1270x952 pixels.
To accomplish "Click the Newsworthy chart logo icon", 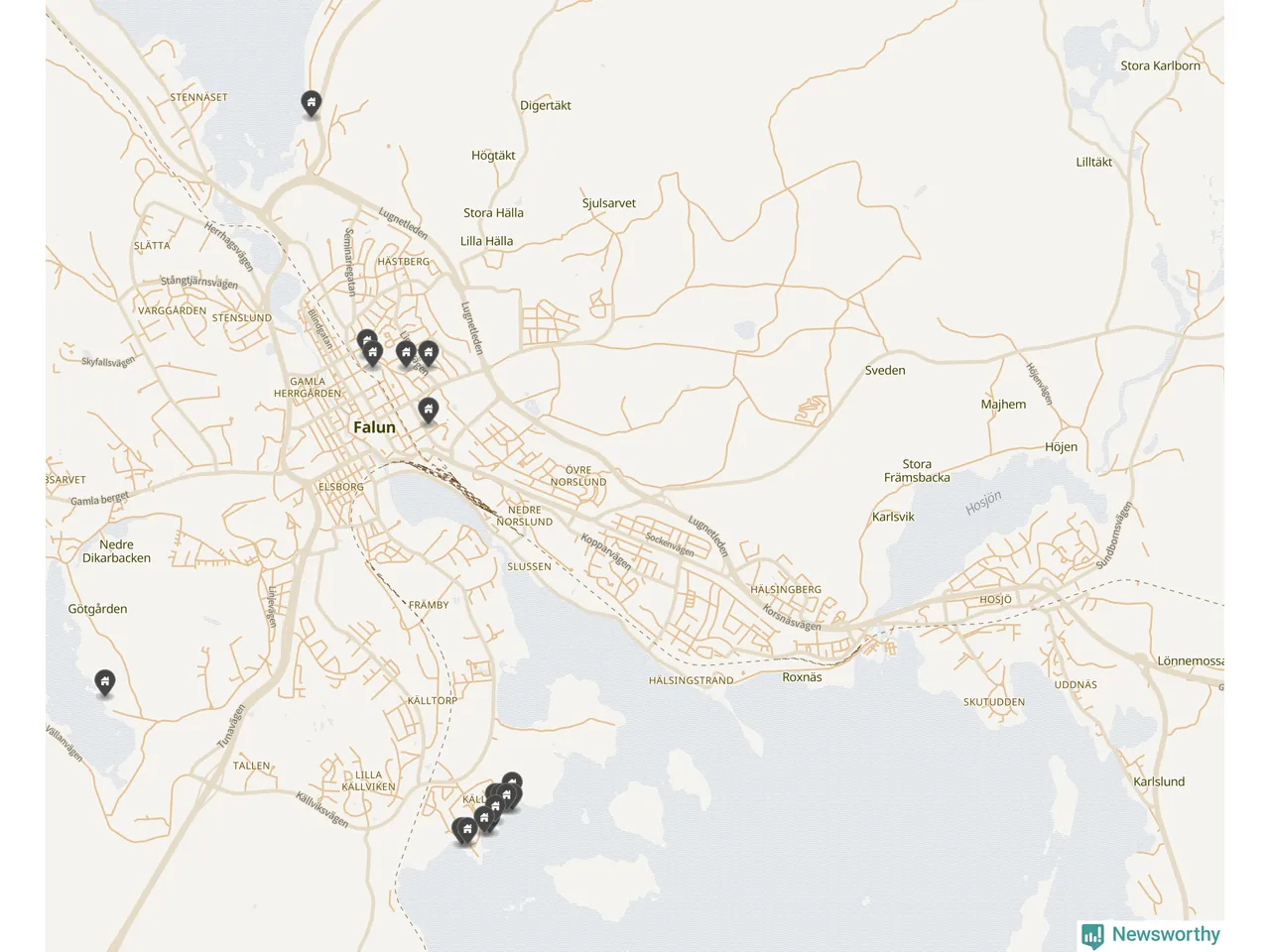I will [x=1092, y=935].
